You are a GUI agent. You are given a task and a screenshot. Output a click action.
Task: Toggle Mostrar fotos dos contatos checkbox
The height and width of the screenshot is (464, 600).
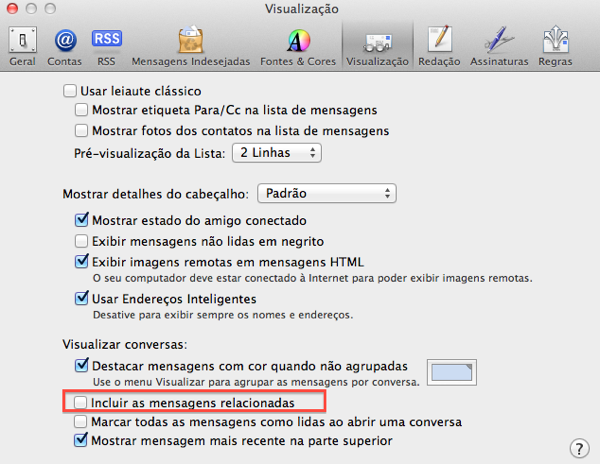(x=81, y=131)
